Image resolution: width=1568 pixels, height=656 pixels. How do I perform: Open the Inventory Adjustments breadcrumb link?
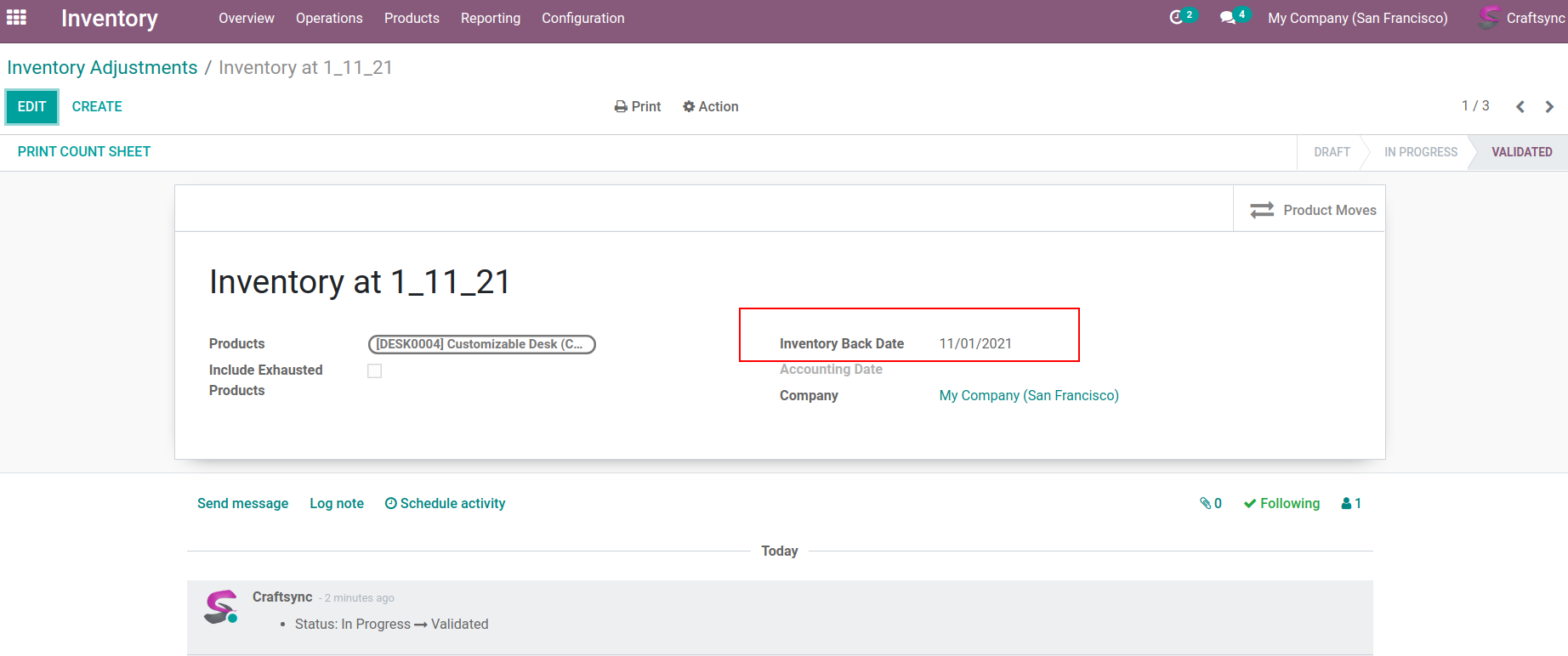pos(102,67)
